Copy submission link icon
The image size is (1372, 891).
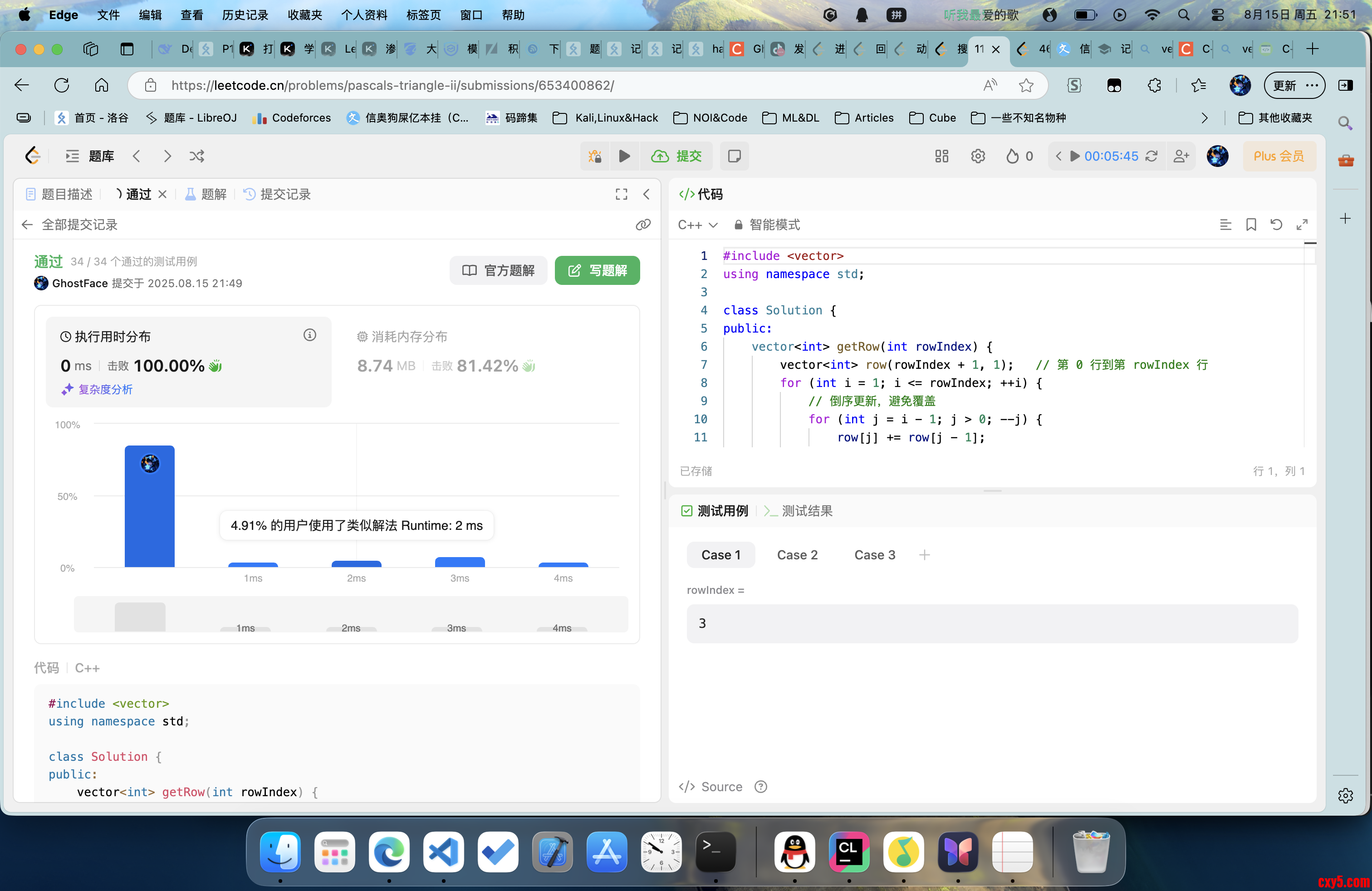coord(643,225)
